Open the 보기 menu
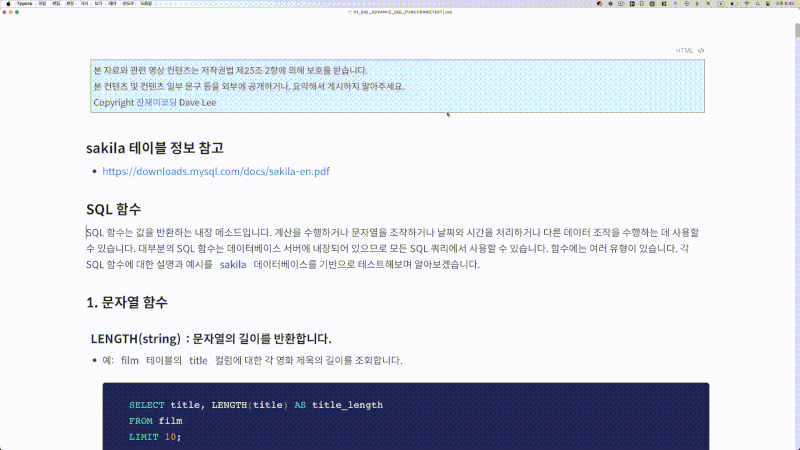Screen dimensions: 800x450 98,4
